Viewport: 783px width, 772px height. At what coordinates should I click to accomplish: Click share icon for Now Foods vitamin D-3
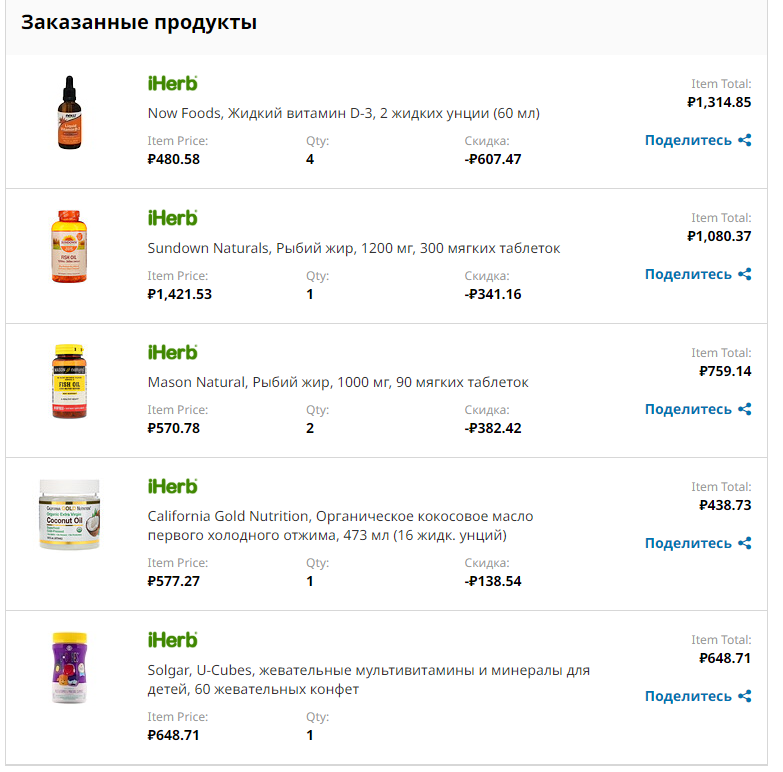pos(744,140)
